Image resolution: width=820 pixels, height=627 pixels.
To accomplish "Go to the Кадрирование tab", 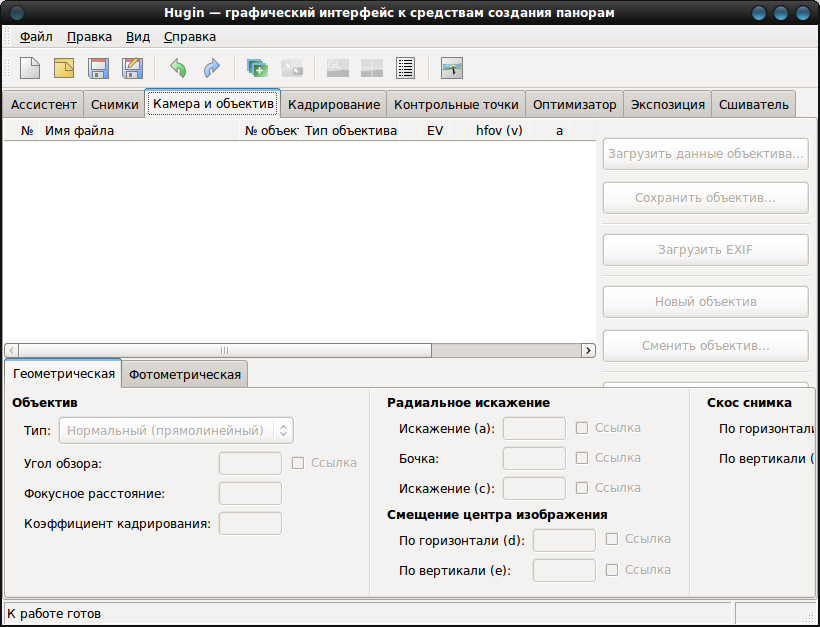I will [x=334, y=105].
